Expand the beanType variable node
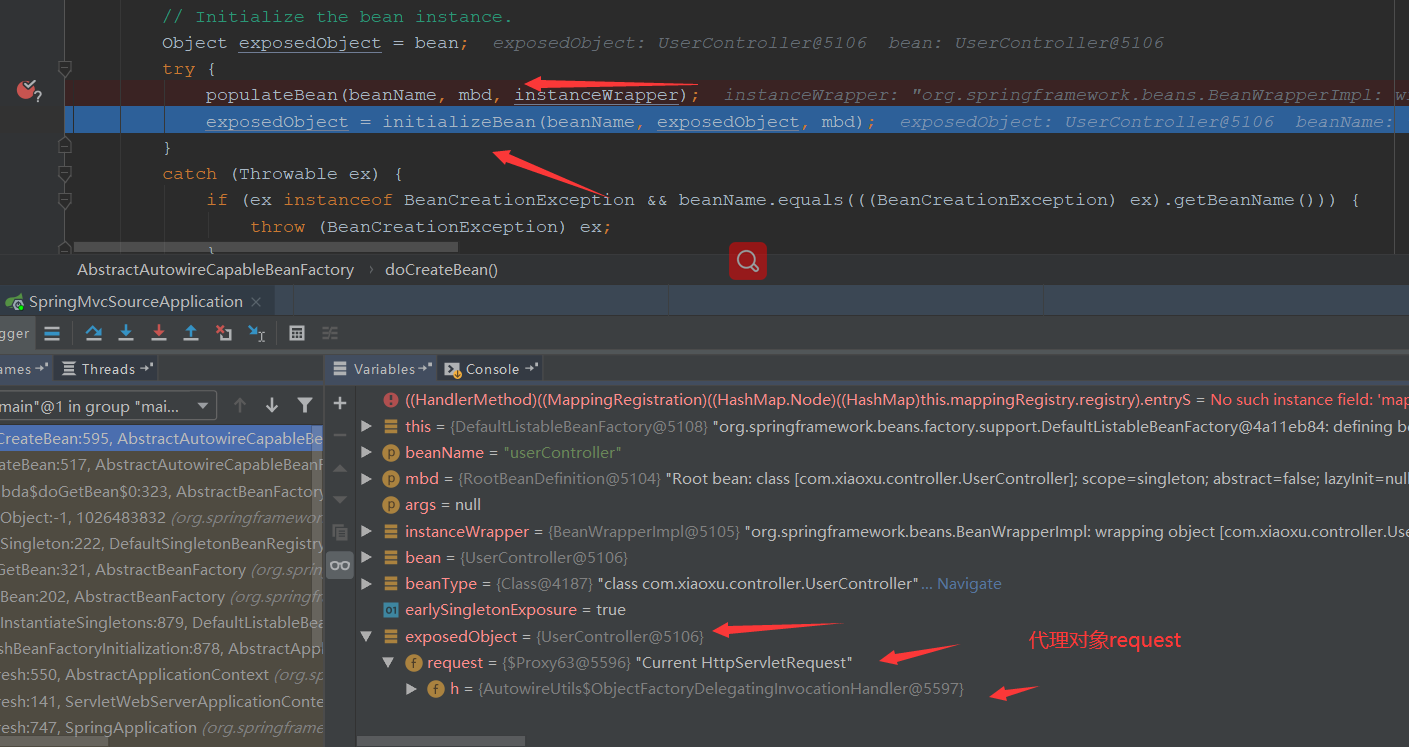 (x=367, y=583)
